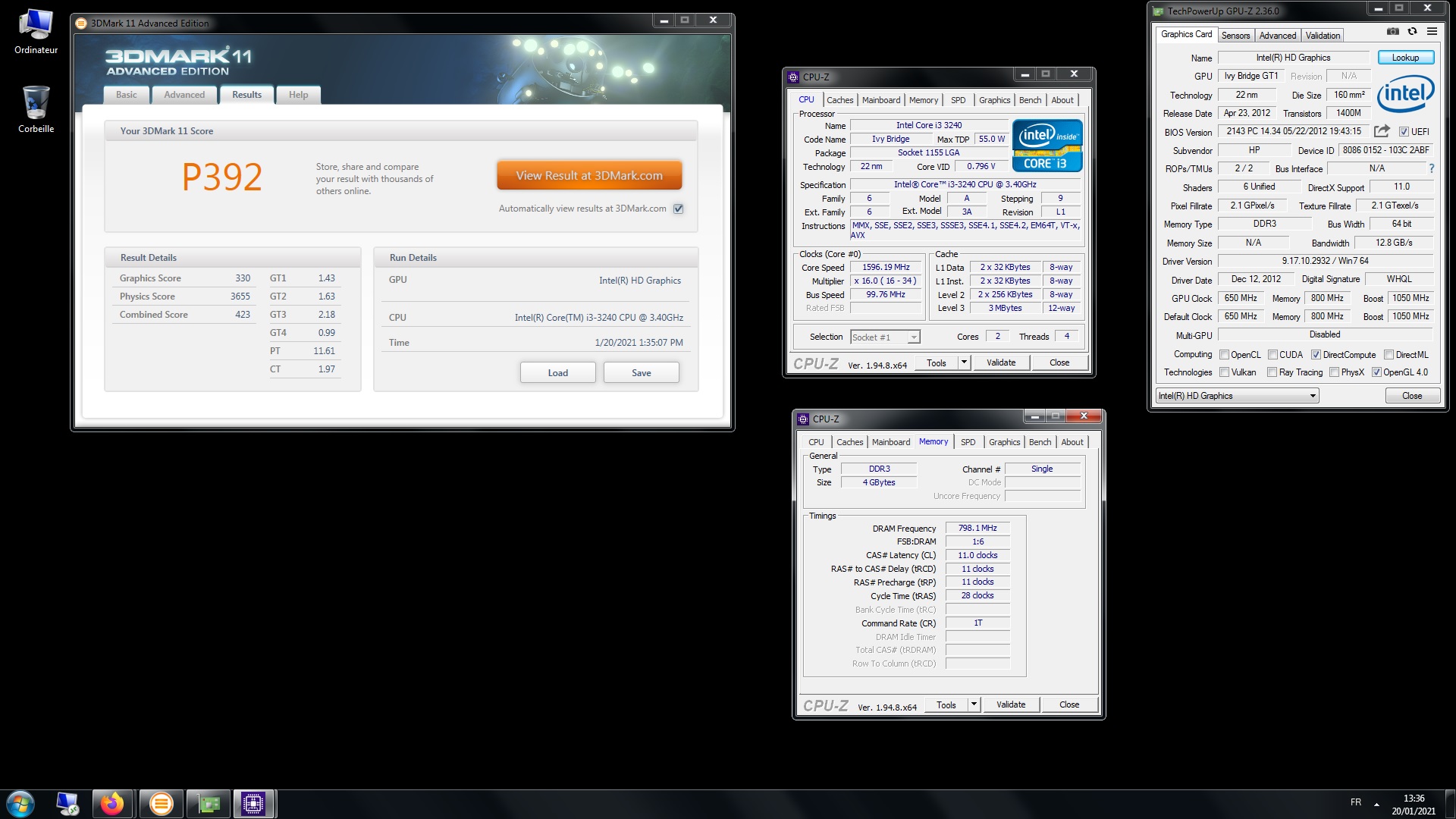The width and height of the screenshot is (1456, 819).
Task: Click the Intel Core i3 badge in CPU-Z
Action: tap(1047, 145)
